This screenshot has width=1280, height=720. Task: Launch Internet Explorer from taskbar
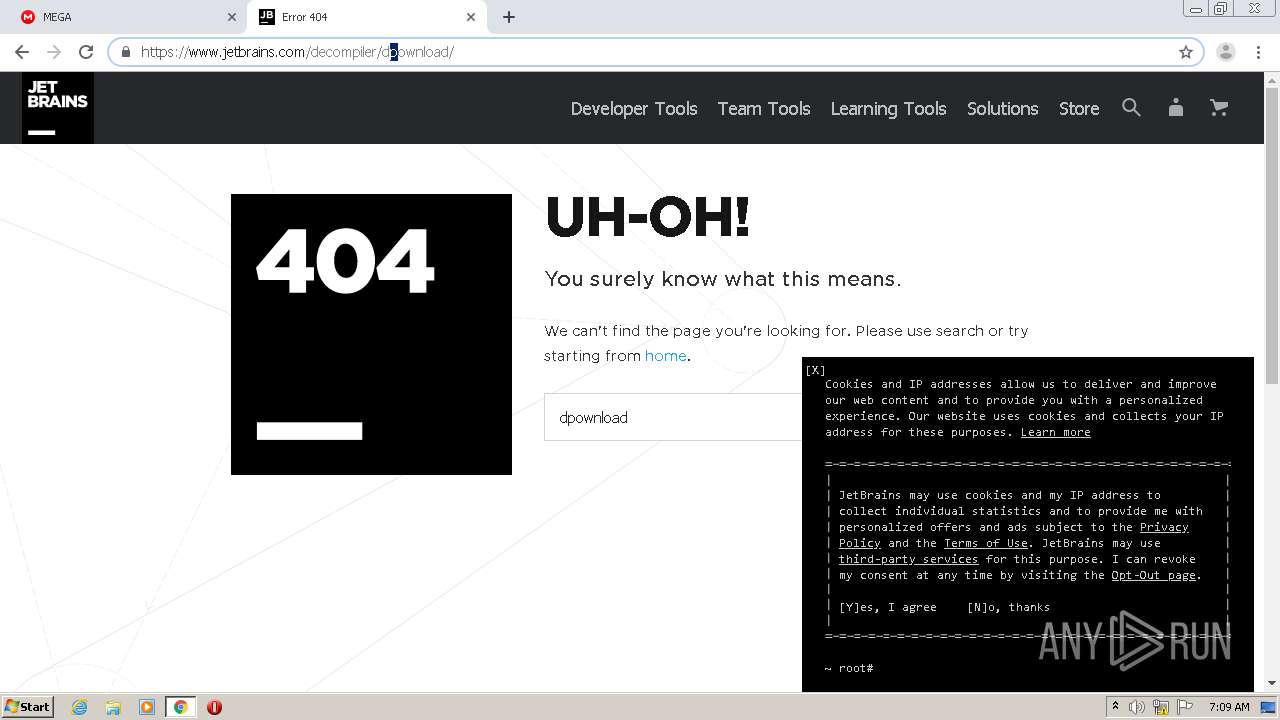(x=79, y=707)
